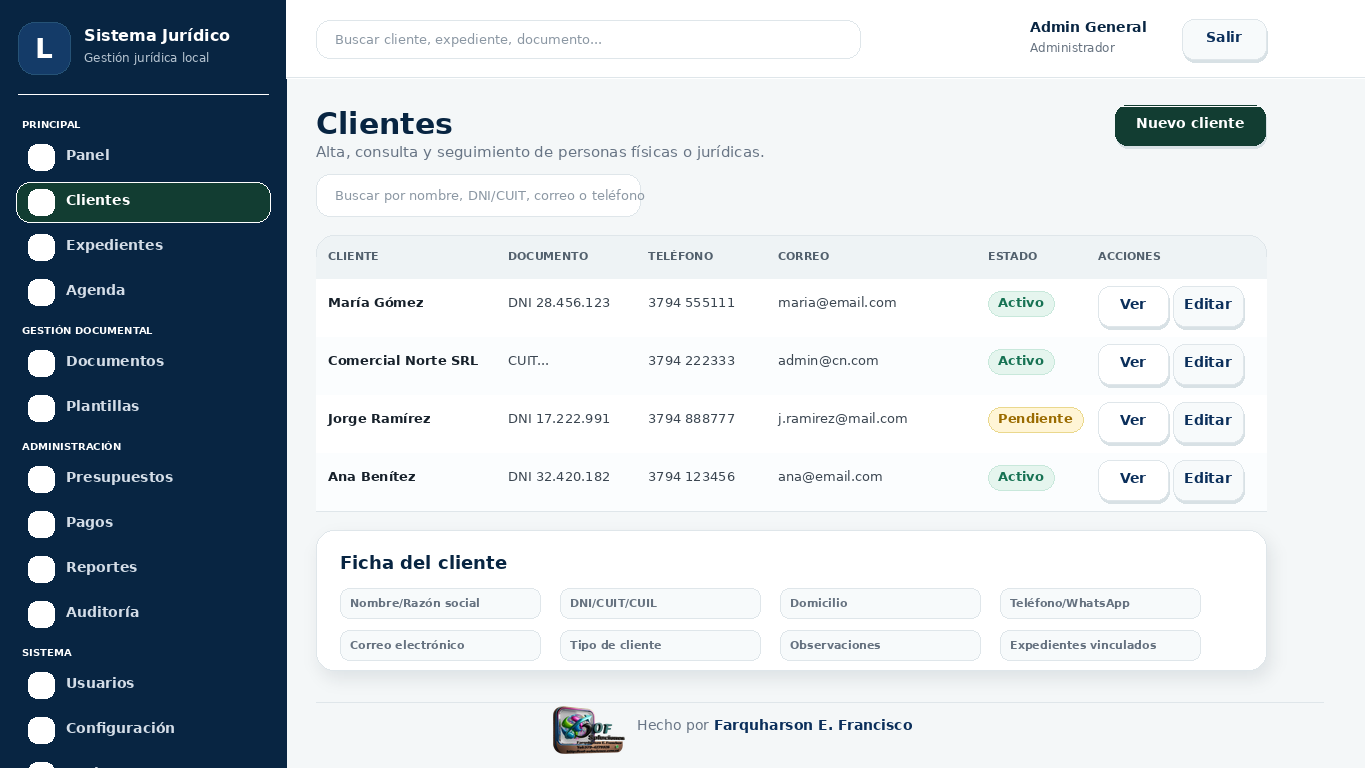Open the Panel menu item
1365x768 pixels.
[x=143, y=157]
